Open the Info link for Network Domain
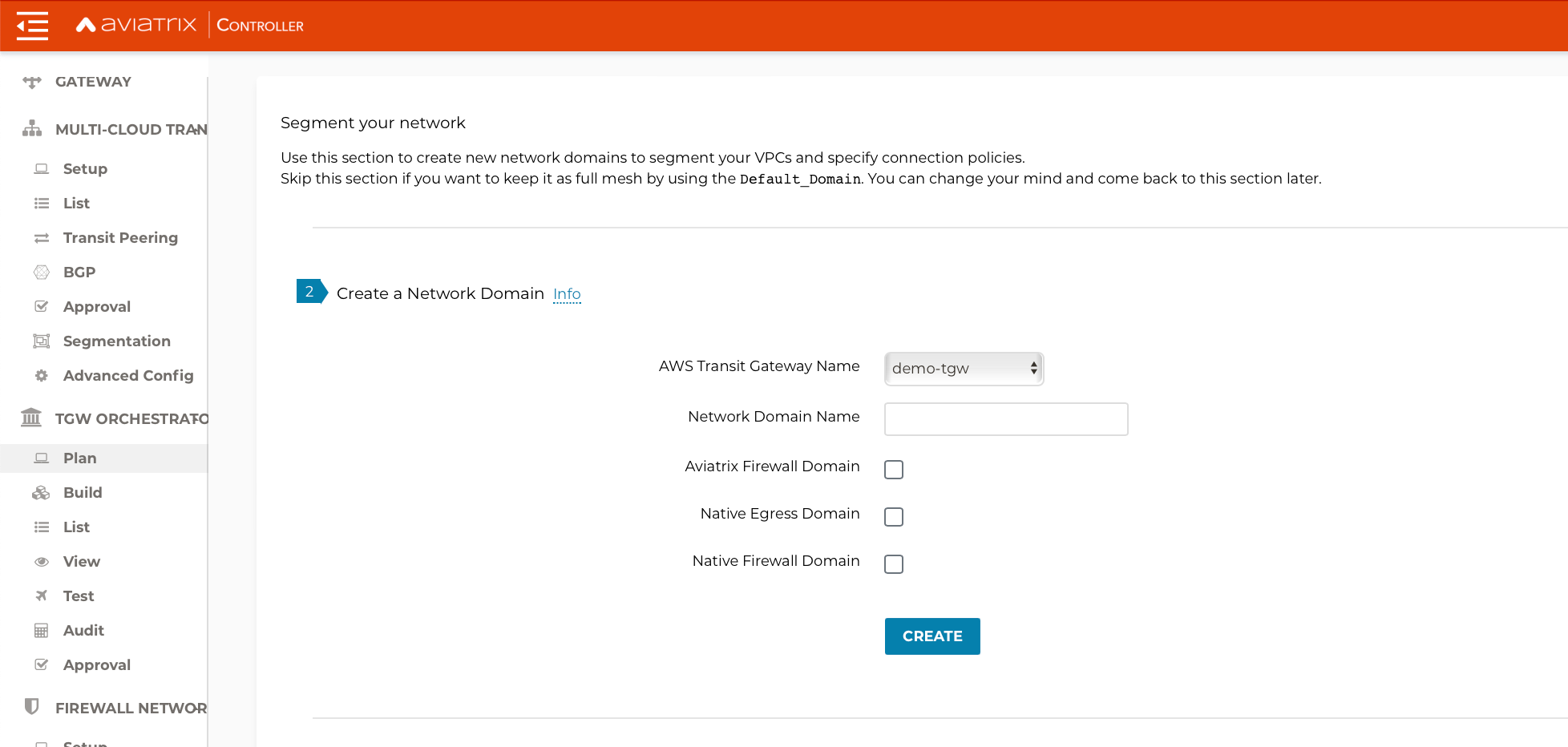This screenshot has height=747, width=1568. 567,294
